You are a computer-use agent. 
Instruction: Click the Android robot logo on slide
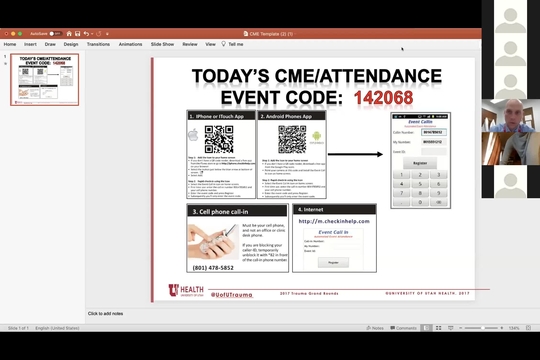[316, 137]
